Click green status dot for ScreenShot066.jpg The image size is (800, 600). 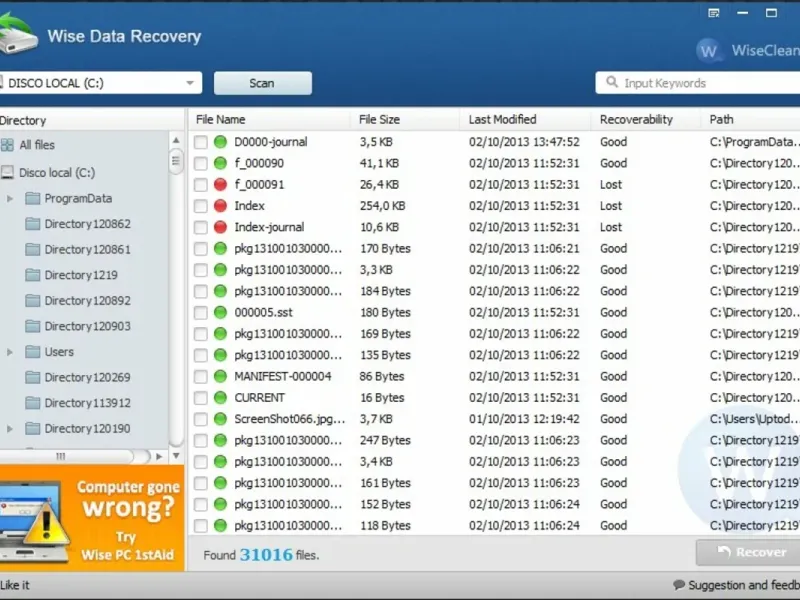pos(220,419)
